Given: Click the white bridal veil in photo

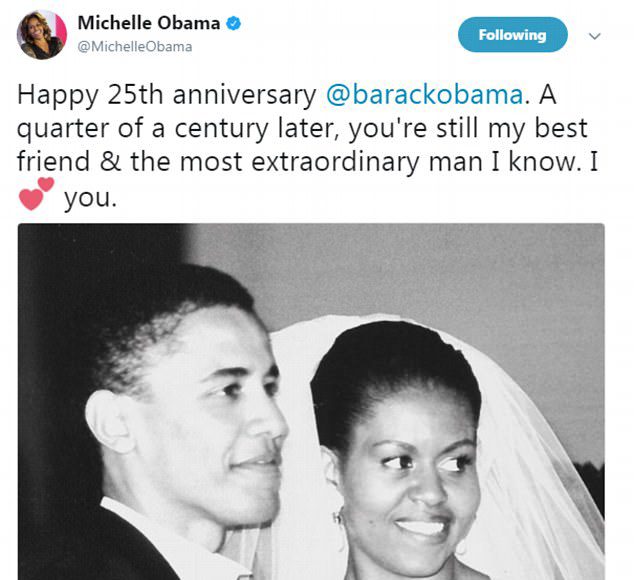Looking at the screenshot, I should coord(538,465).
